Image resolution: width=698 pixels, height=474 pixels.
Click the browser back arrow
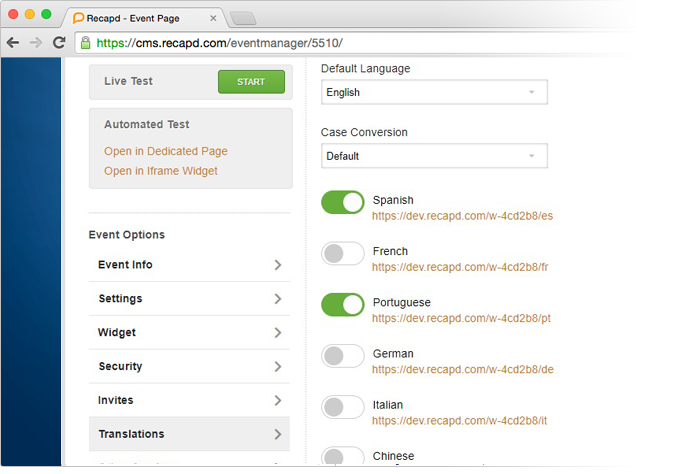tap(13, 43)
